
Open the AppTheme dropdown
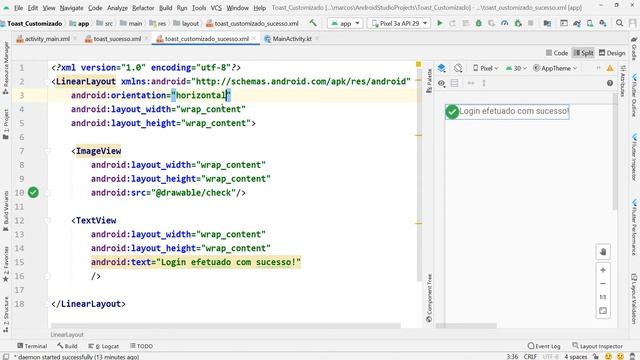[x=555, y=68]
